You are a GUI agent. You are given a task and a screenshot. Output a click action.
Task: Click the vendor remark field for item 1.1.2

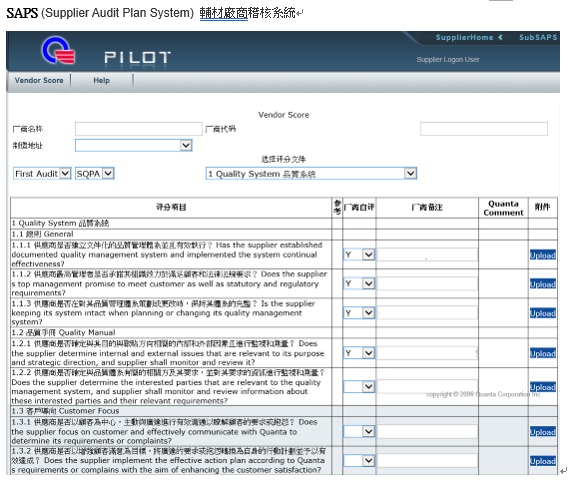pos(427,284)
